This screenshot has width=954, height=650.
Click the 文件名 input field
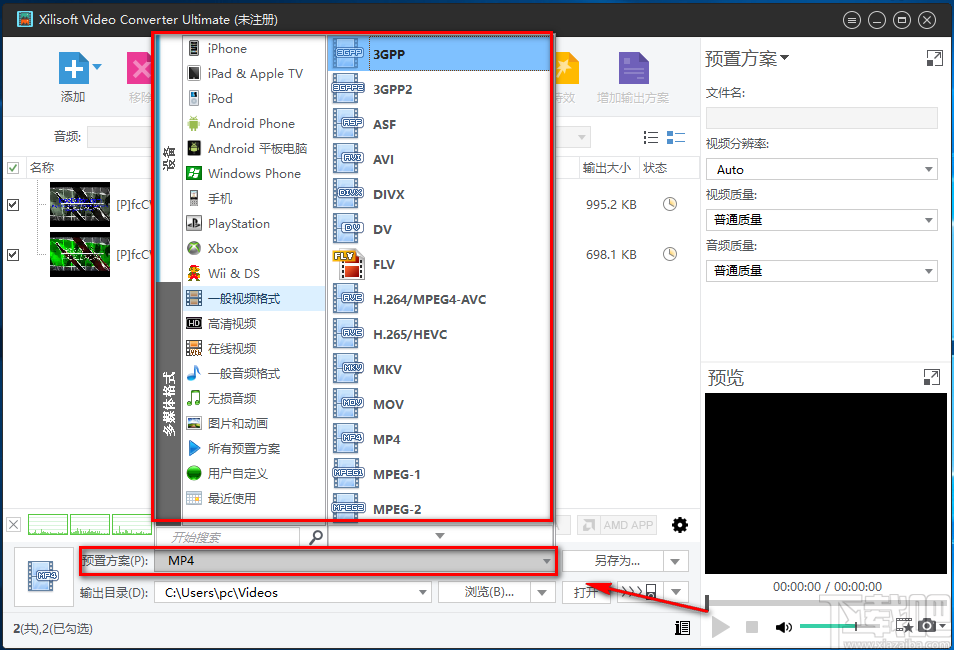[821, 118]
